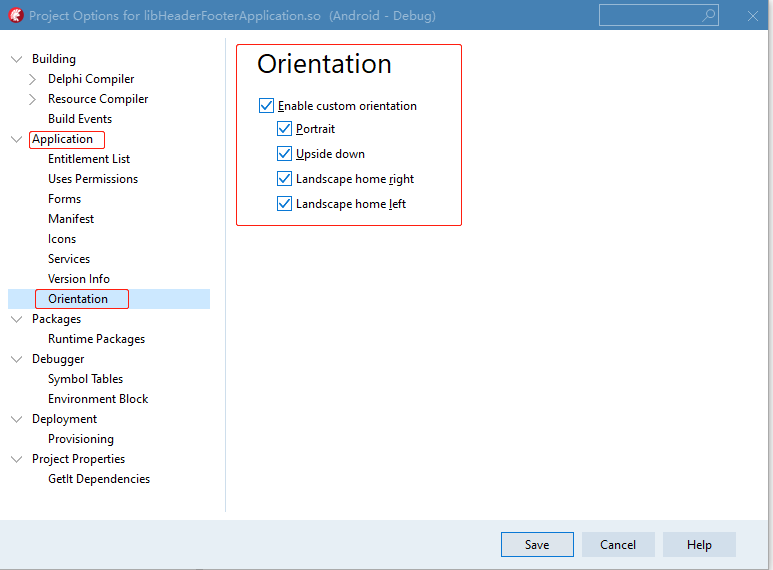Disable Landscape home left option
Image resolution: width=773 pixels, height=570 pixels.
click(x=285, y=204)
